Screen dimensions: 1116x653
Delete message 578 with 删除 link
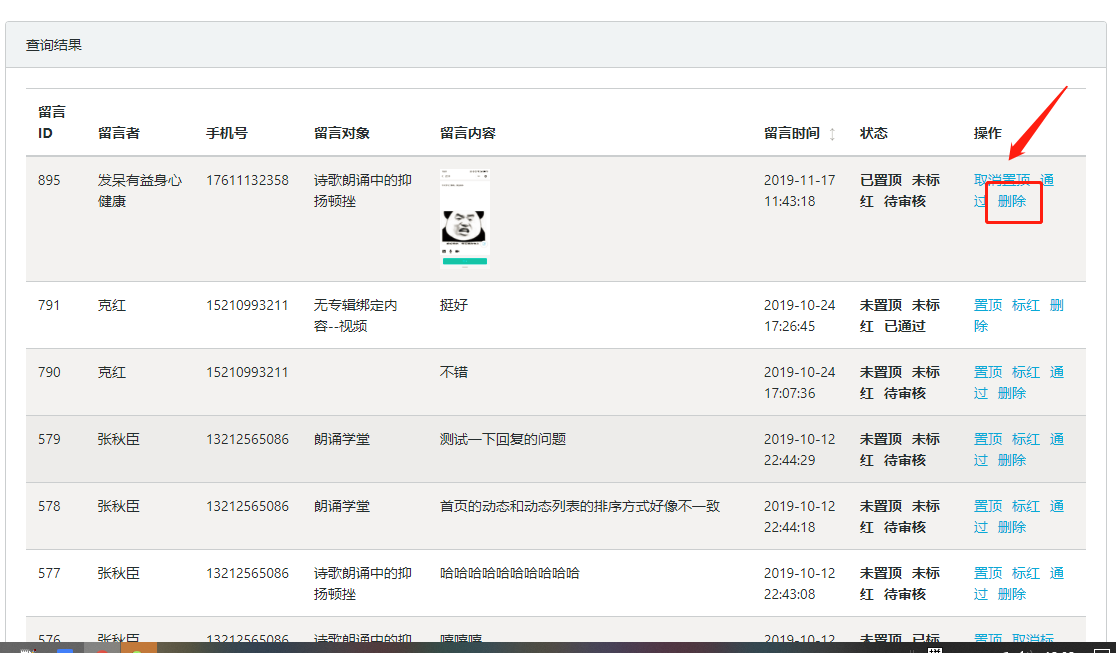tap(1012, 527)
